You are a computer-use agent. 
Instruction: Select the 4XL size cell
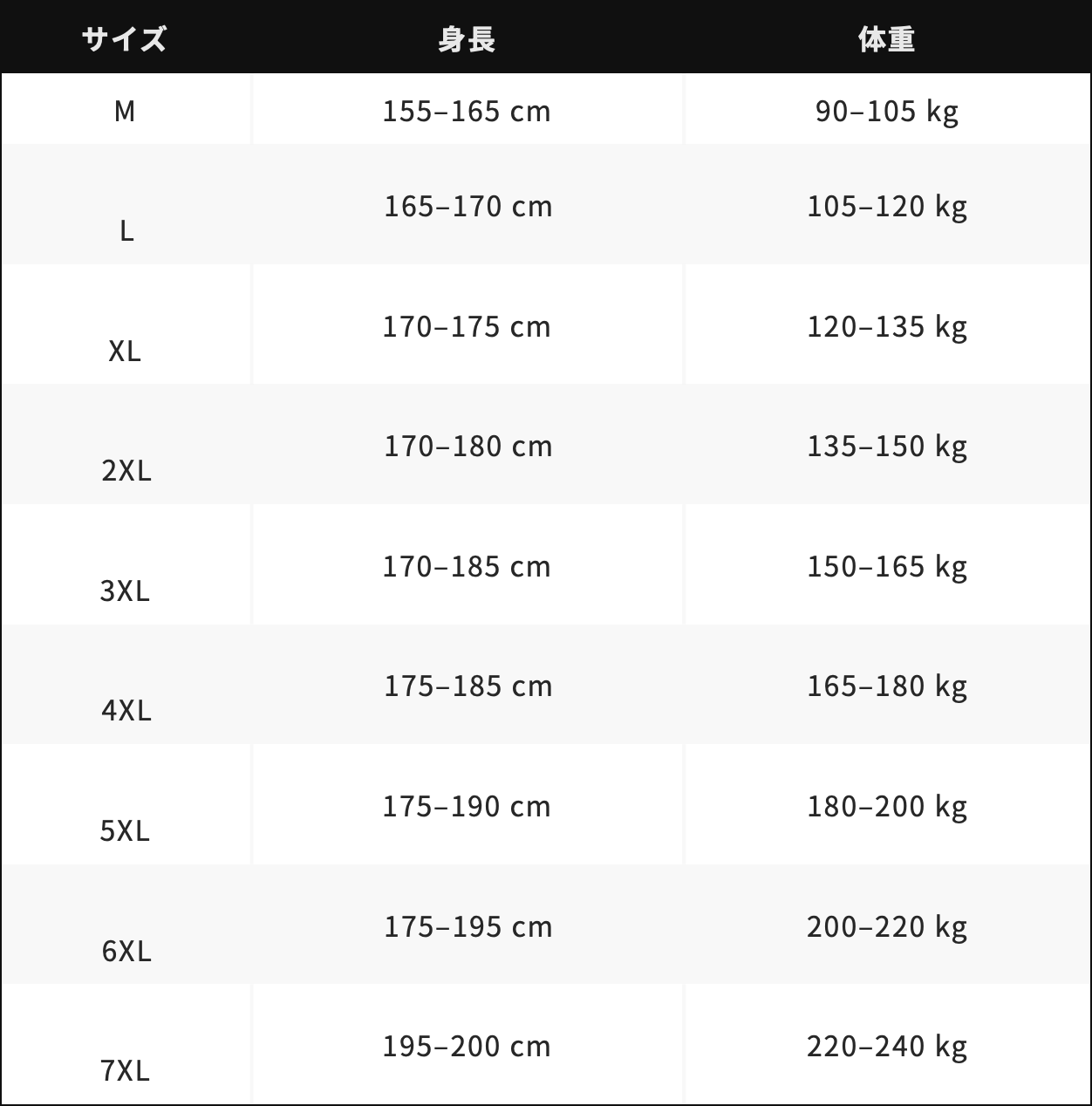[126, 710]
